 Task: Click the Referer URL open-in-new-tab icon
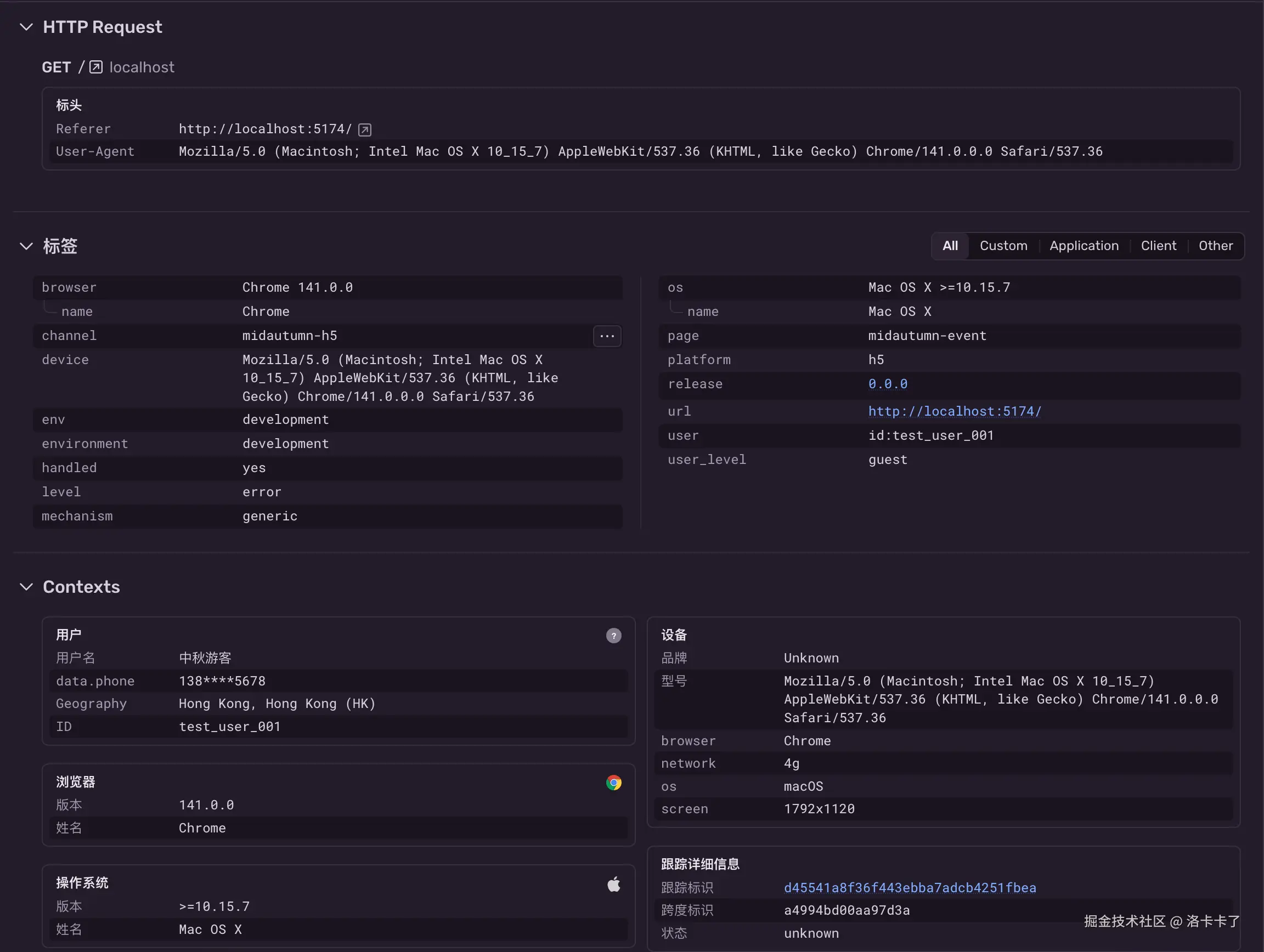[x=365, y=129]
